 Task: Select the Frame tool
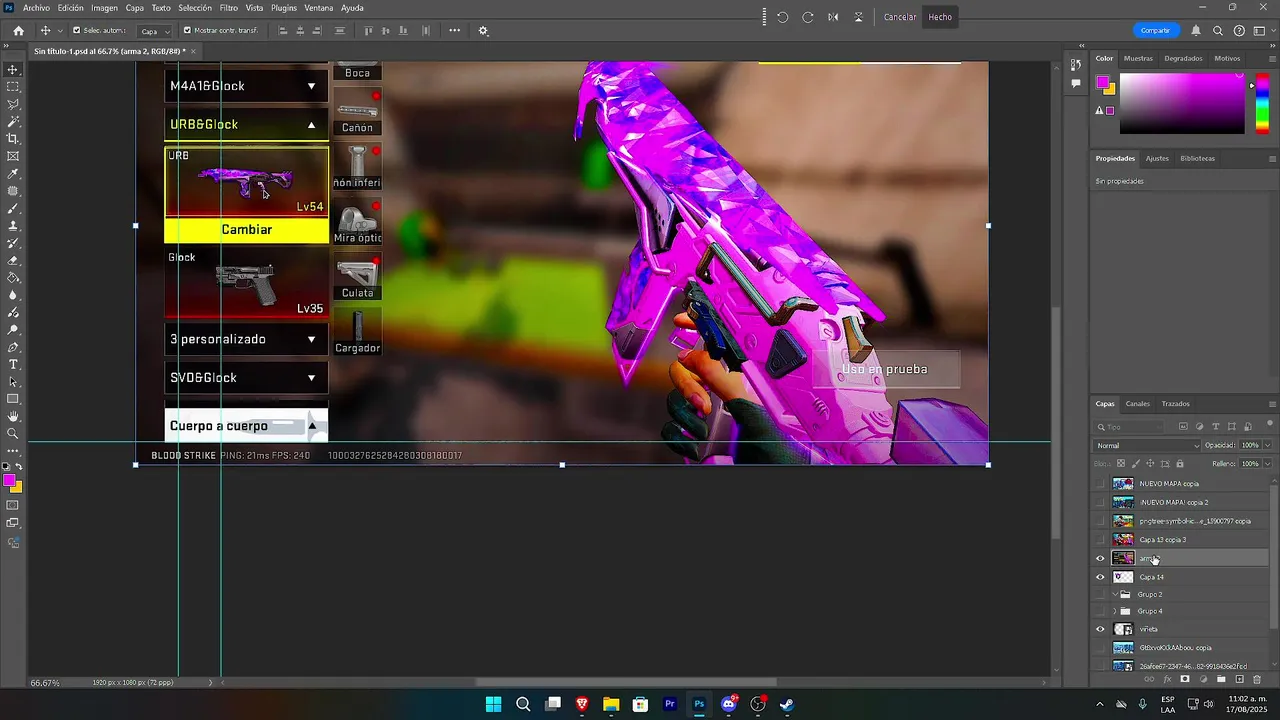coord(13,156)
